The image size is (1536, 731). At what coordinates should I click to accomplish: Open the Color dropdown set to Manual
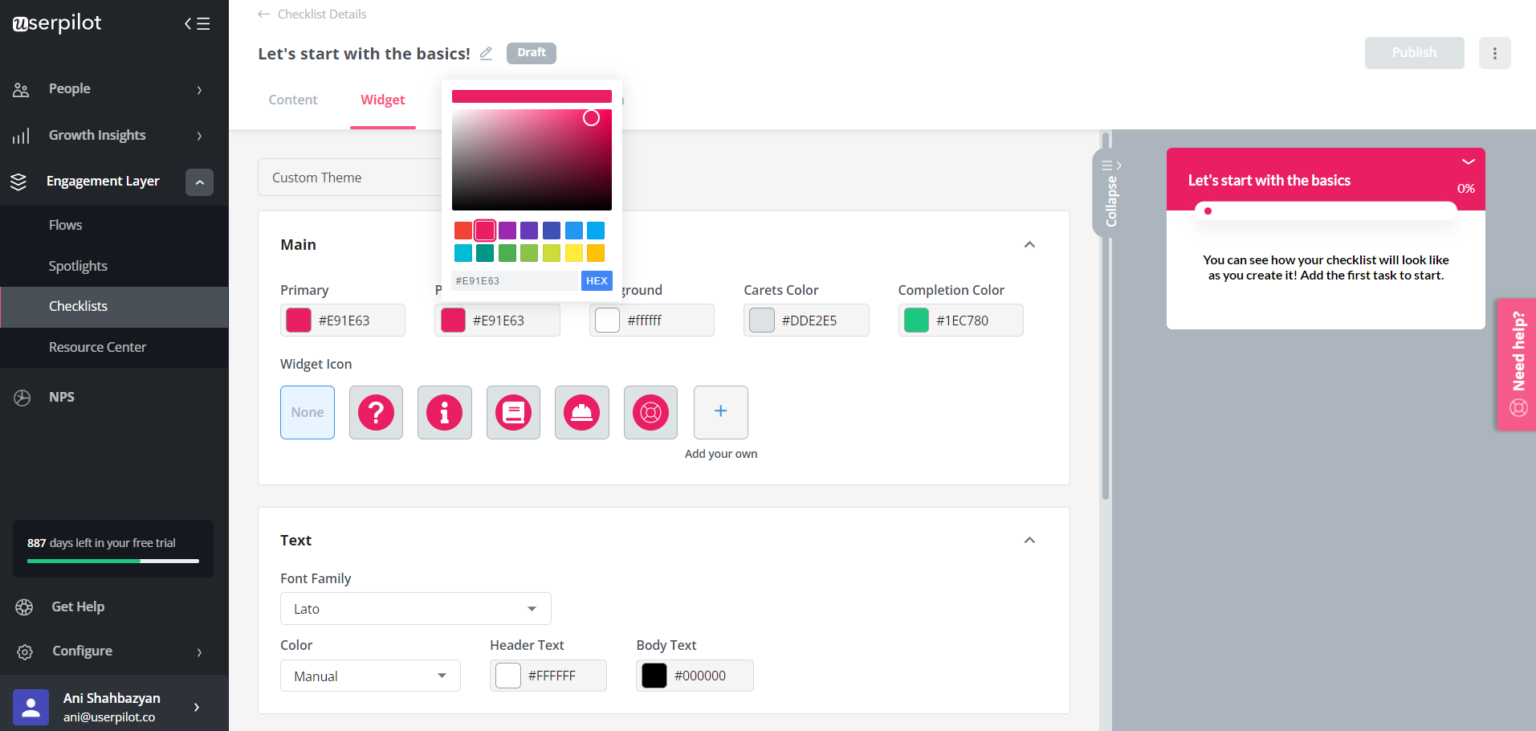pos(370,675)
